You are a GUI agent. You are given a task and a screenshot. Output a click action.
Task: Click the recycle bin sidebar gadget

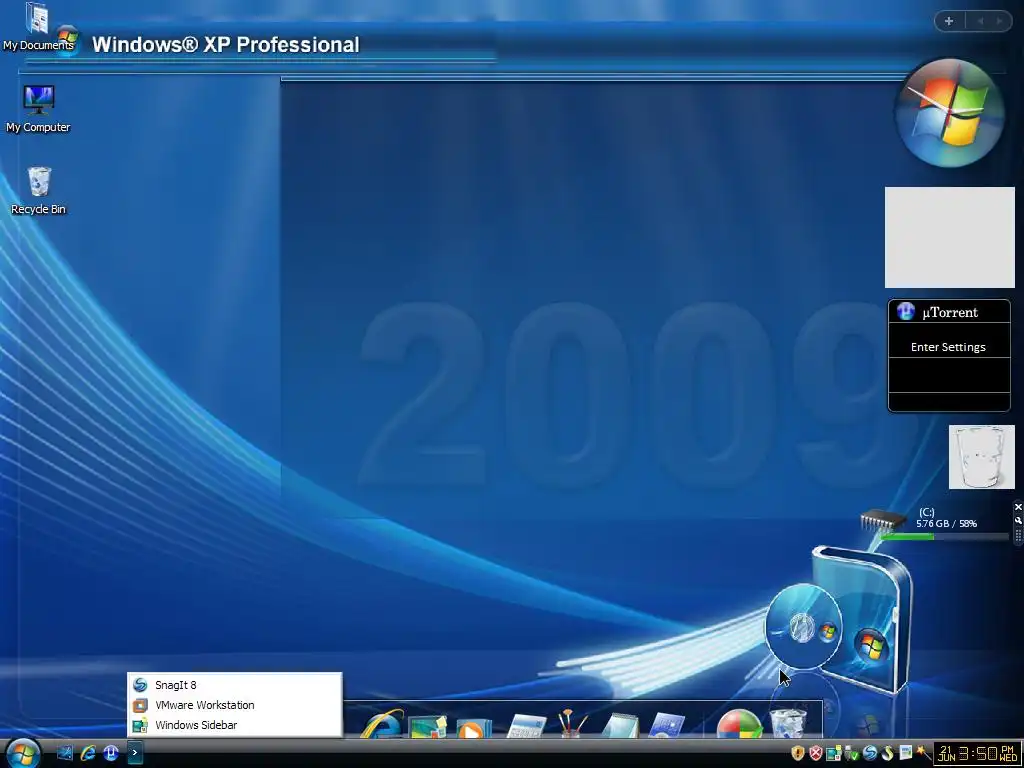pyautogui.click(x=982, y=456)
